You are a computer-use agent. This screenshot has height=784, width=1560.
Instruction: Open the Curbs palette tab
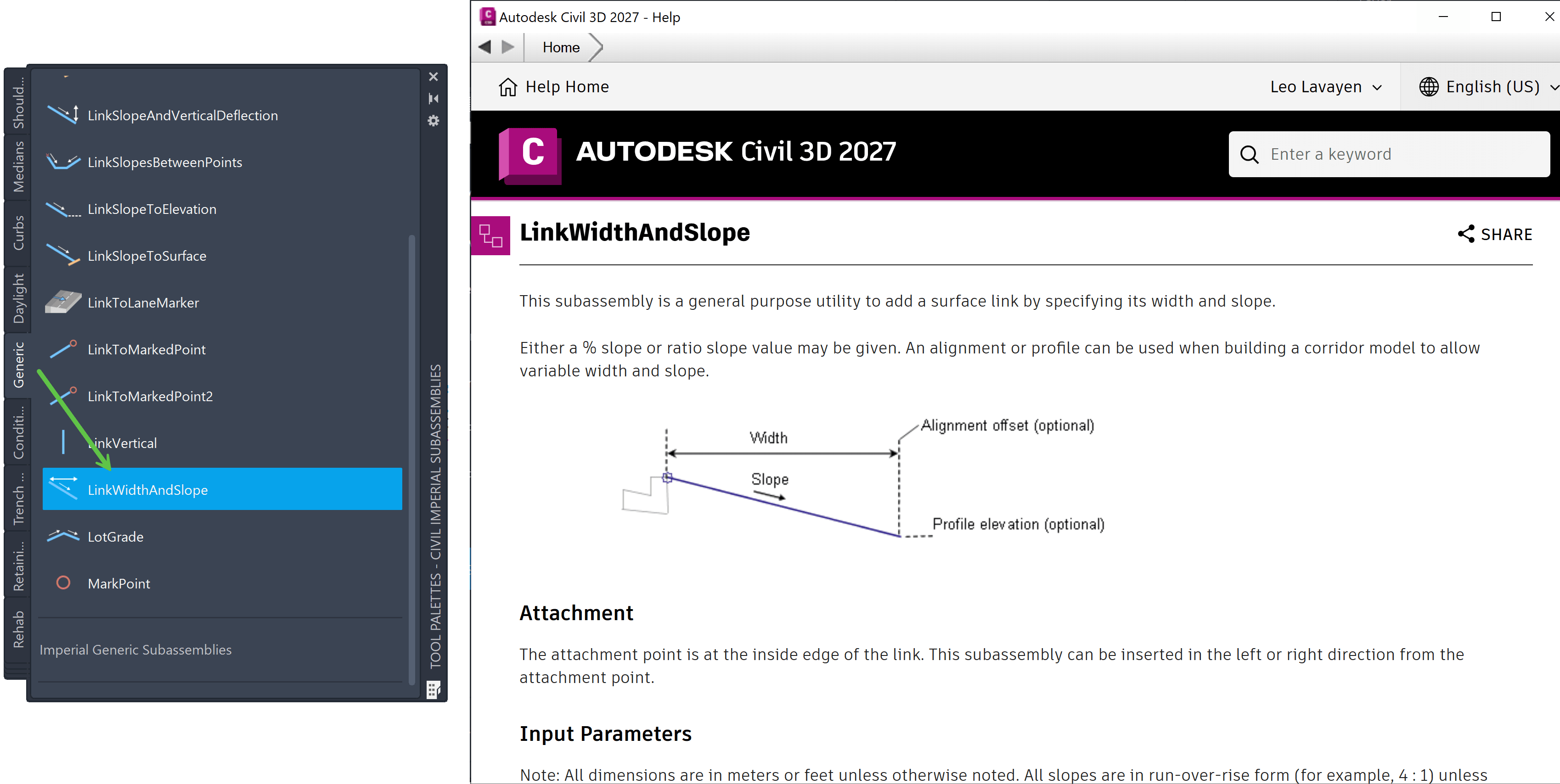18,232
